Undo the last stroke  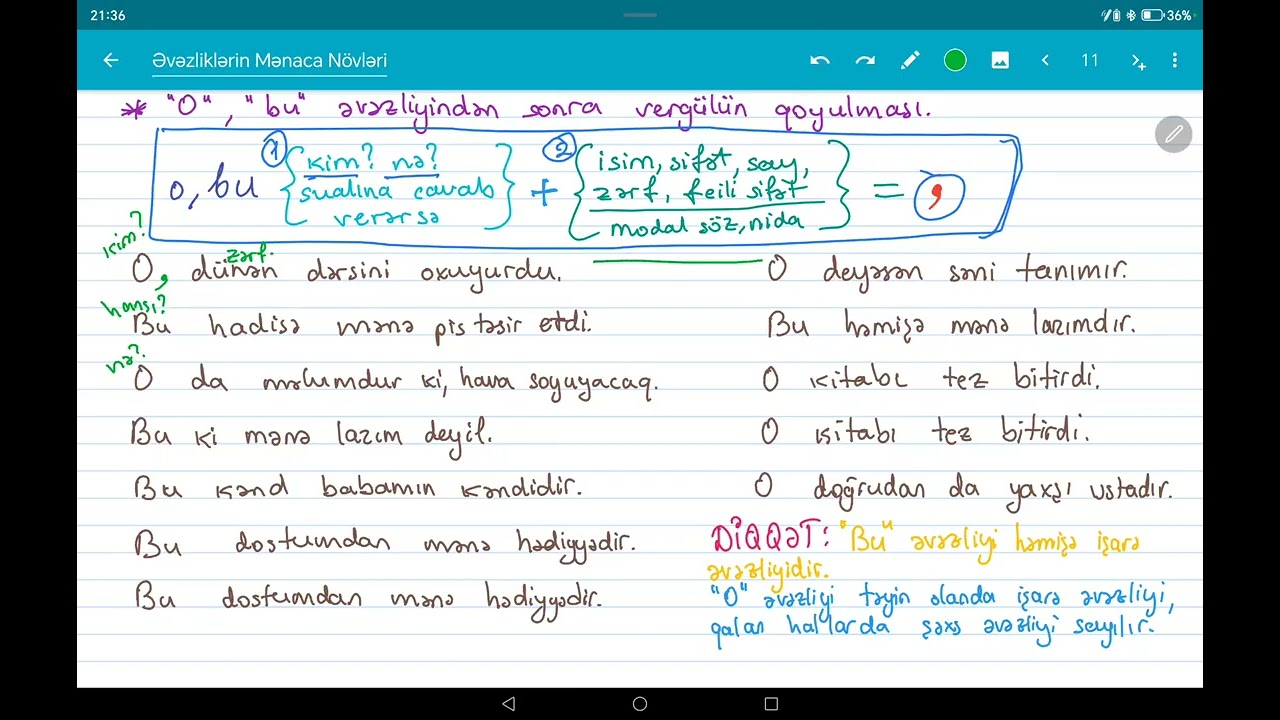820,61
